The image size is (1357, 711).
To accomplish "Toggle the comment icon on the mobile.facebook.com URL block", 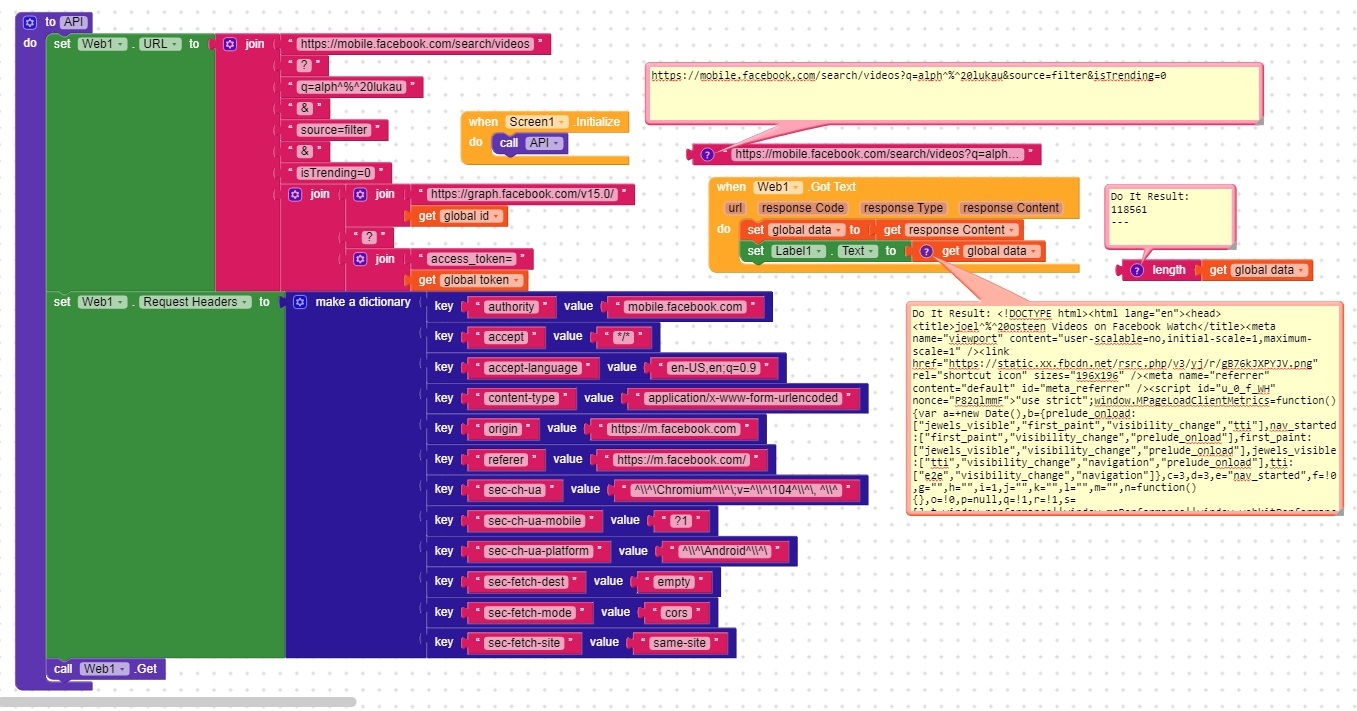I will [x=707, y=154].
